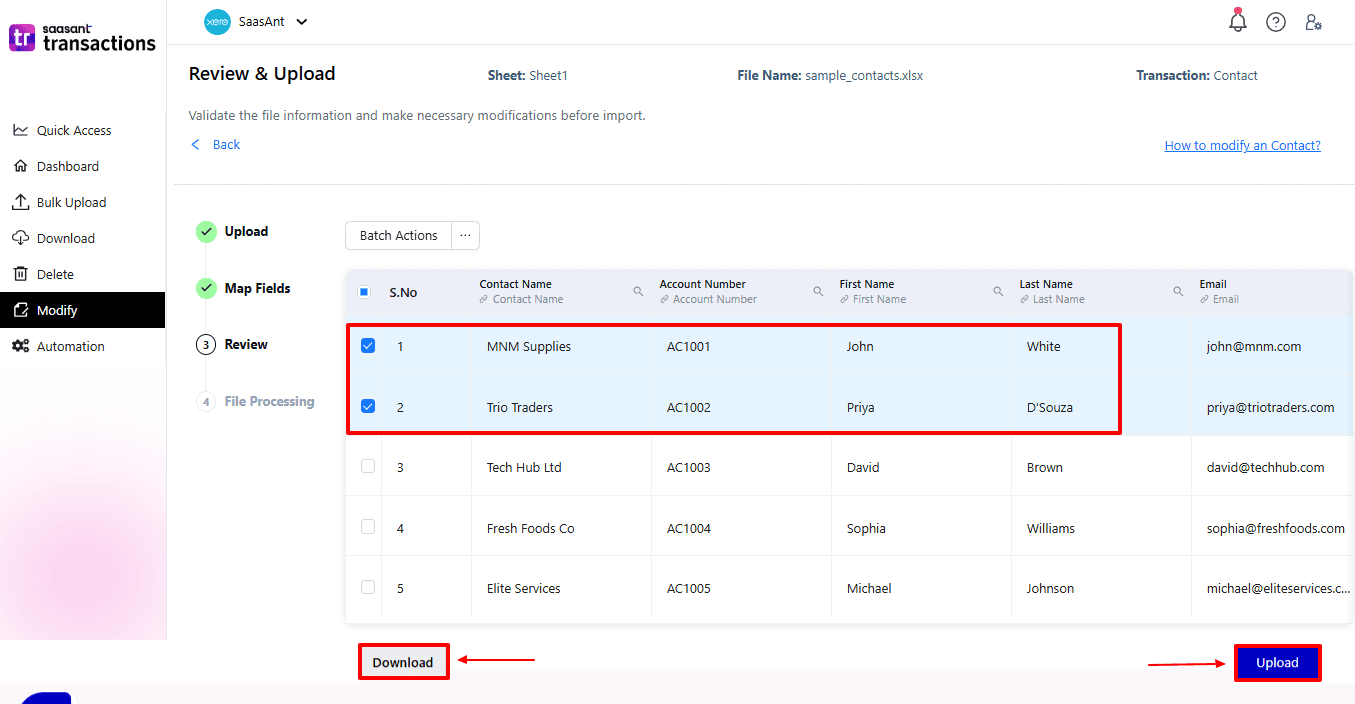Screen dimensions: 1355x704
Task: Open the ellipsis menu next to Batch Actions
Action: [x=464, y=235]
